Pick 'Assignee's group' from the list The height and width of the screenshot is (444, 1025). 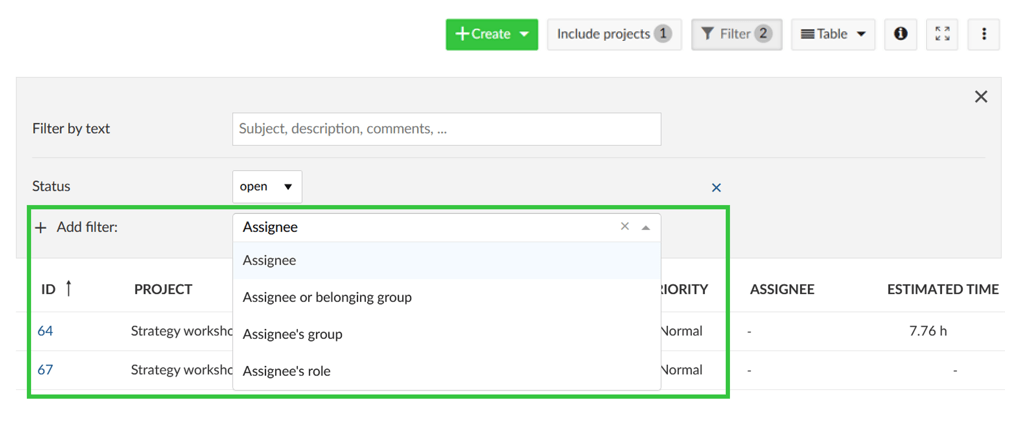[x=293, y=334]
